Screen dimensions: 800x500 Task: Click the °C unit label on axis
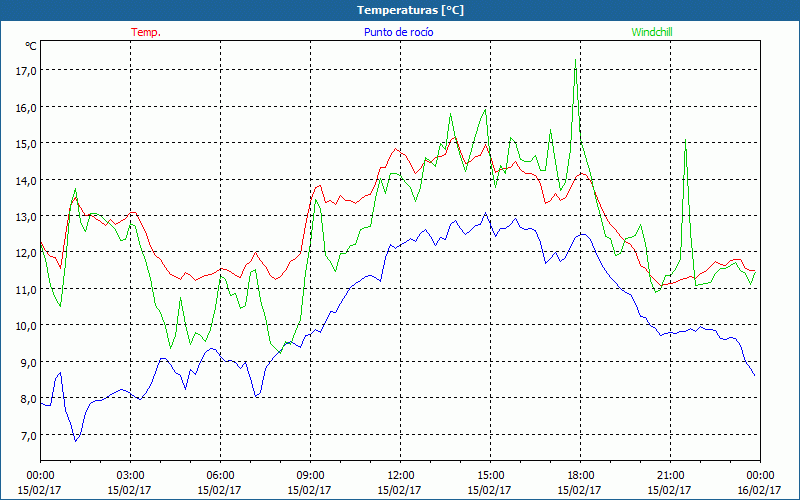31,46
